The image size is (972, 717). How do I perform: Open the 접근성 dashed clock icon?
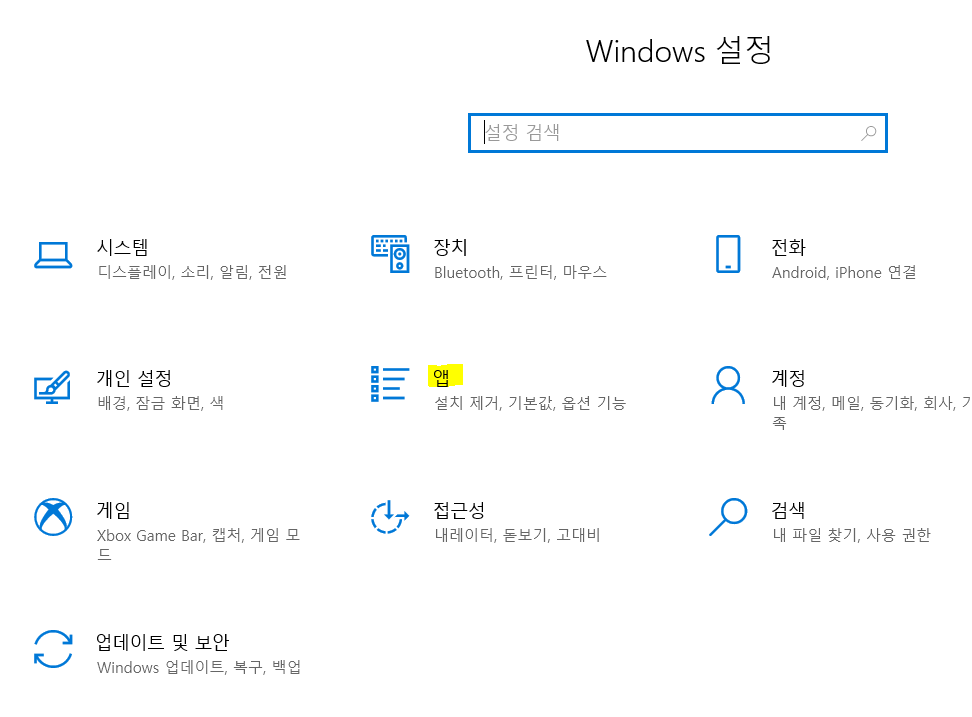(390, 517)
